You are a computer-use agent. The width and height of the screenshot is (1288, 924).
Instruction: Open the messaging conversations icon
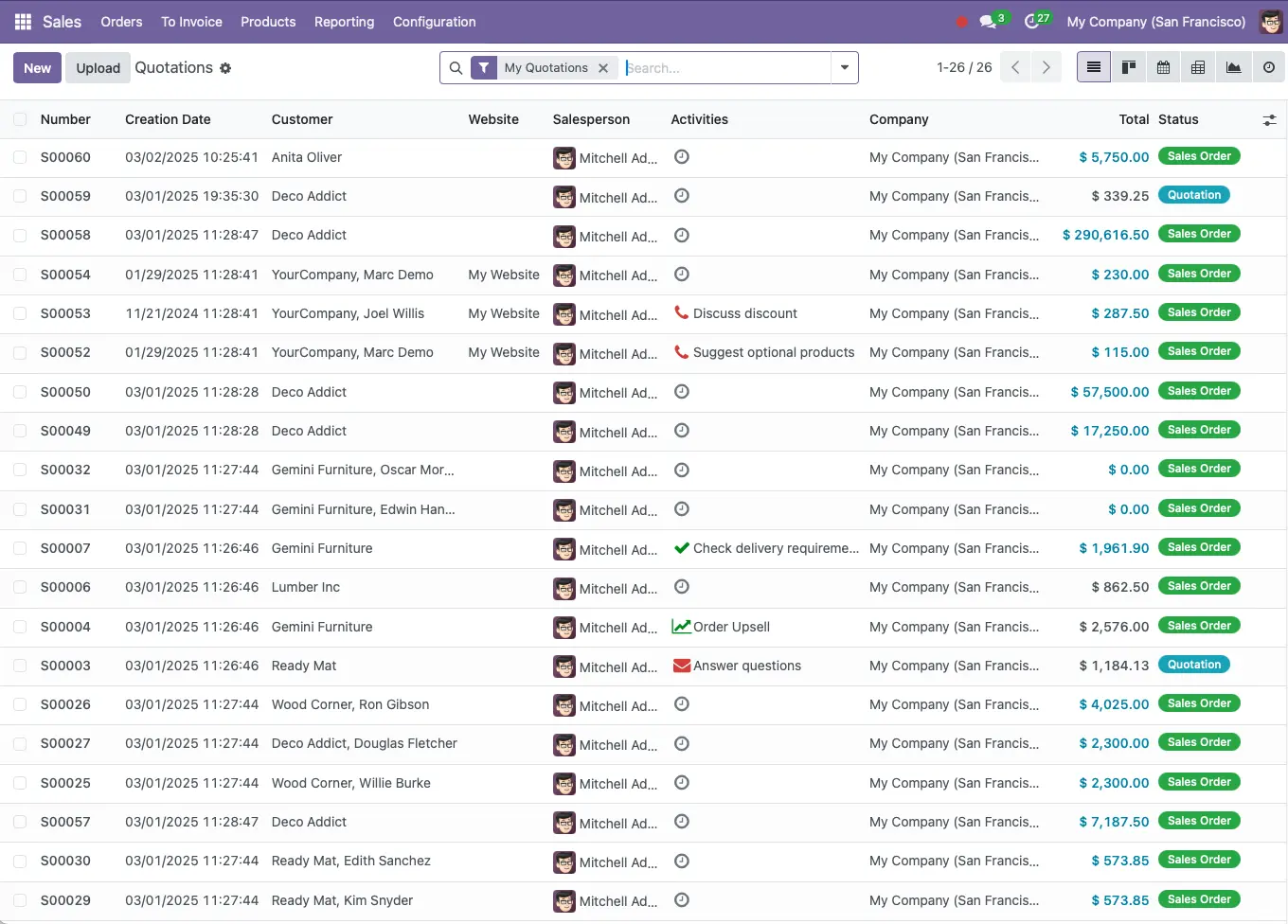988,21
